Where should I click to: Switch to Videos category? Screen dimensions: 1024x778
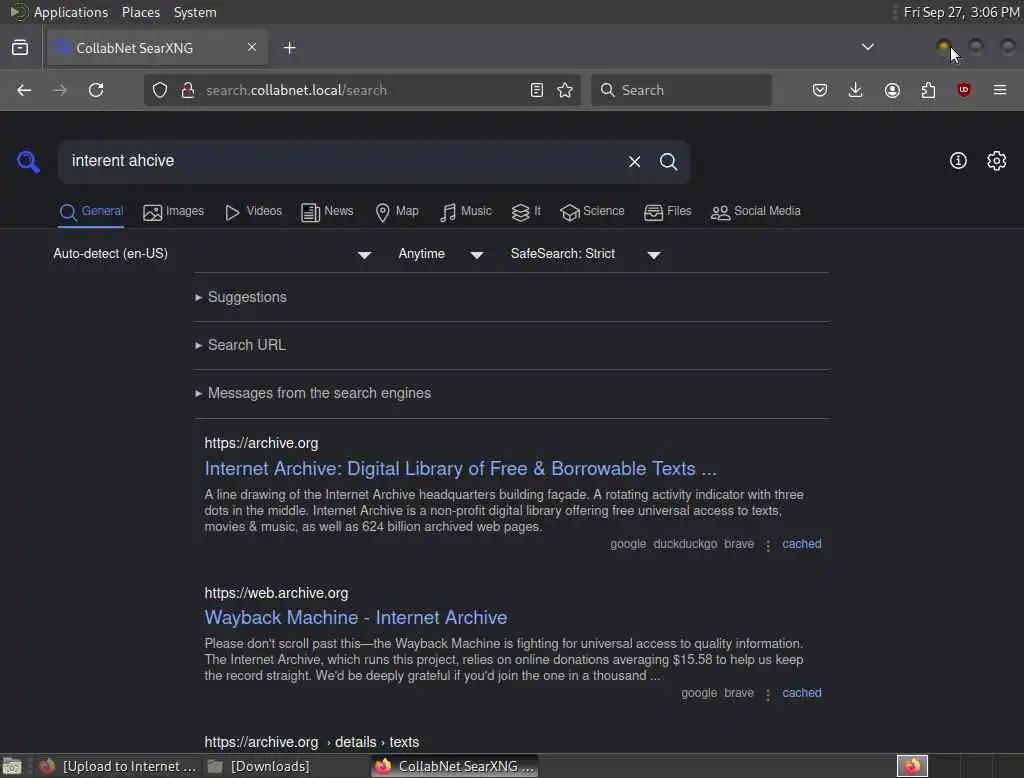(x=253, y=212)
